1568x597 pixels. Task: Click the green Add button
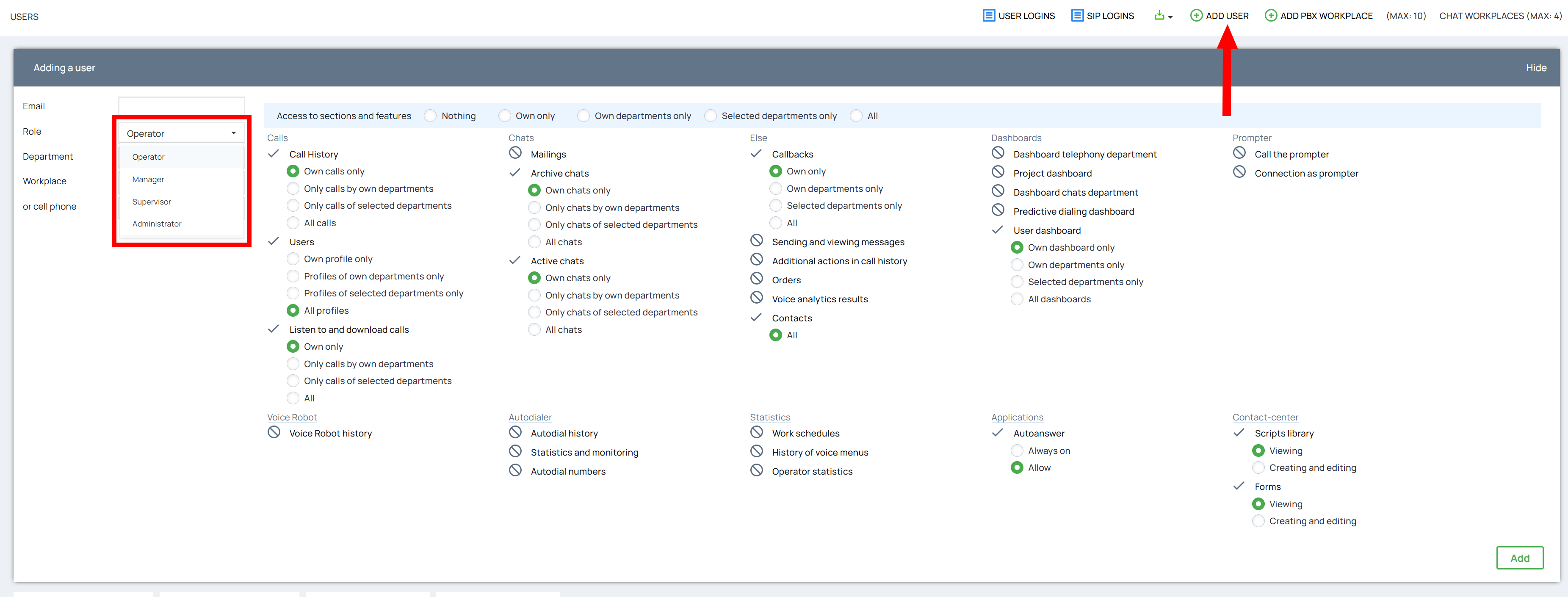pyautogui.click(x=1519, y=558)
